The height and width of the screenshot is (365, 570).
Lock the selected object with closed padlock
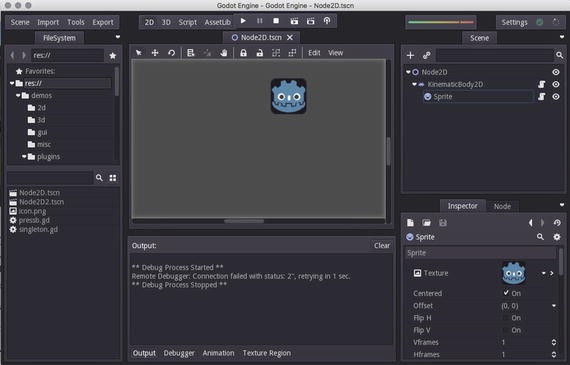(x=243, y=53)
